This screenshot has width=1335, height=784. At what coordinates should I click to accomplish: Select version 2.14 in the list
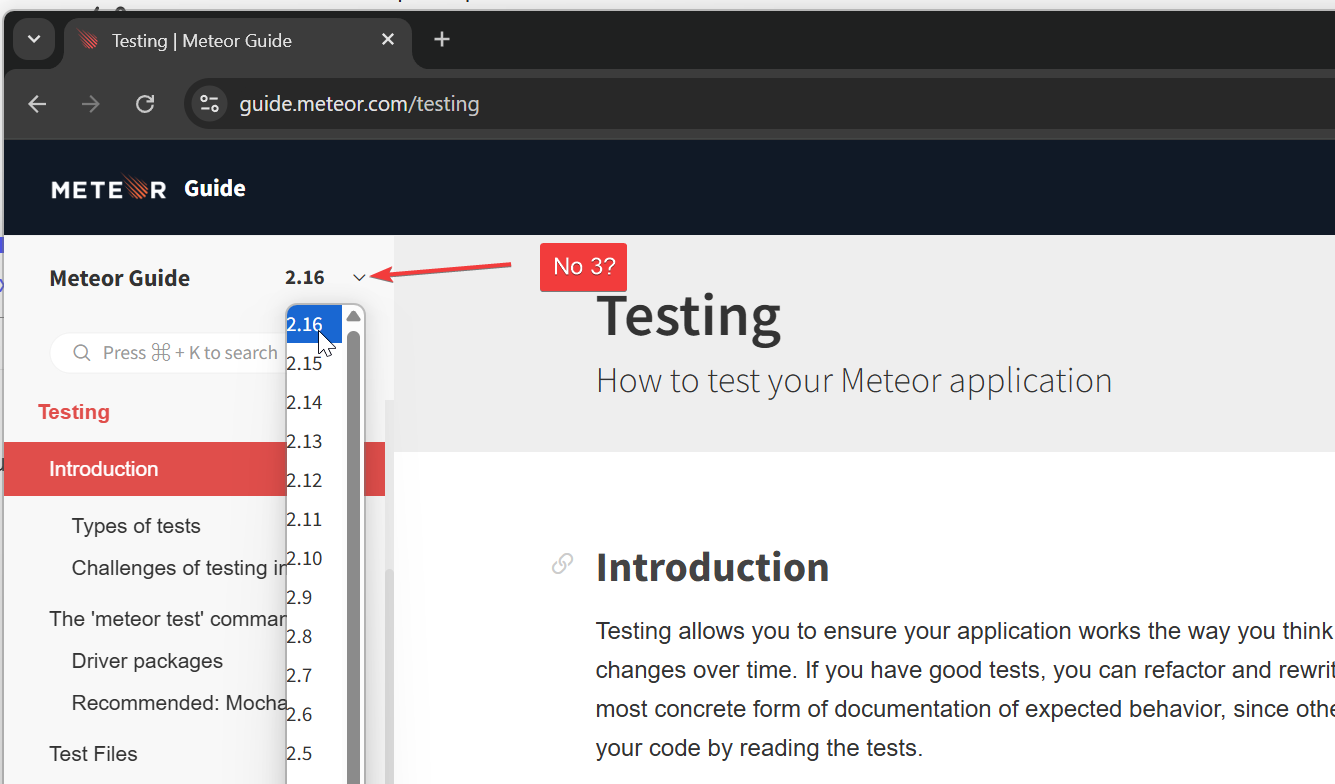314,402
